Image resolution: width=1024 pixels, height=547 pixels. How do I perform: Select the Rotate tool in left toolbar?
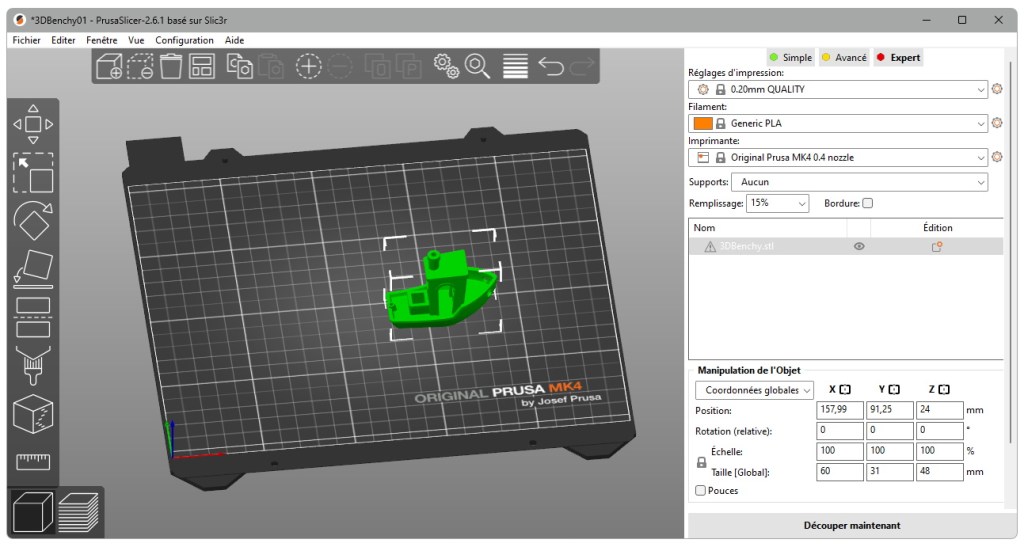click(x=33, y=221)
